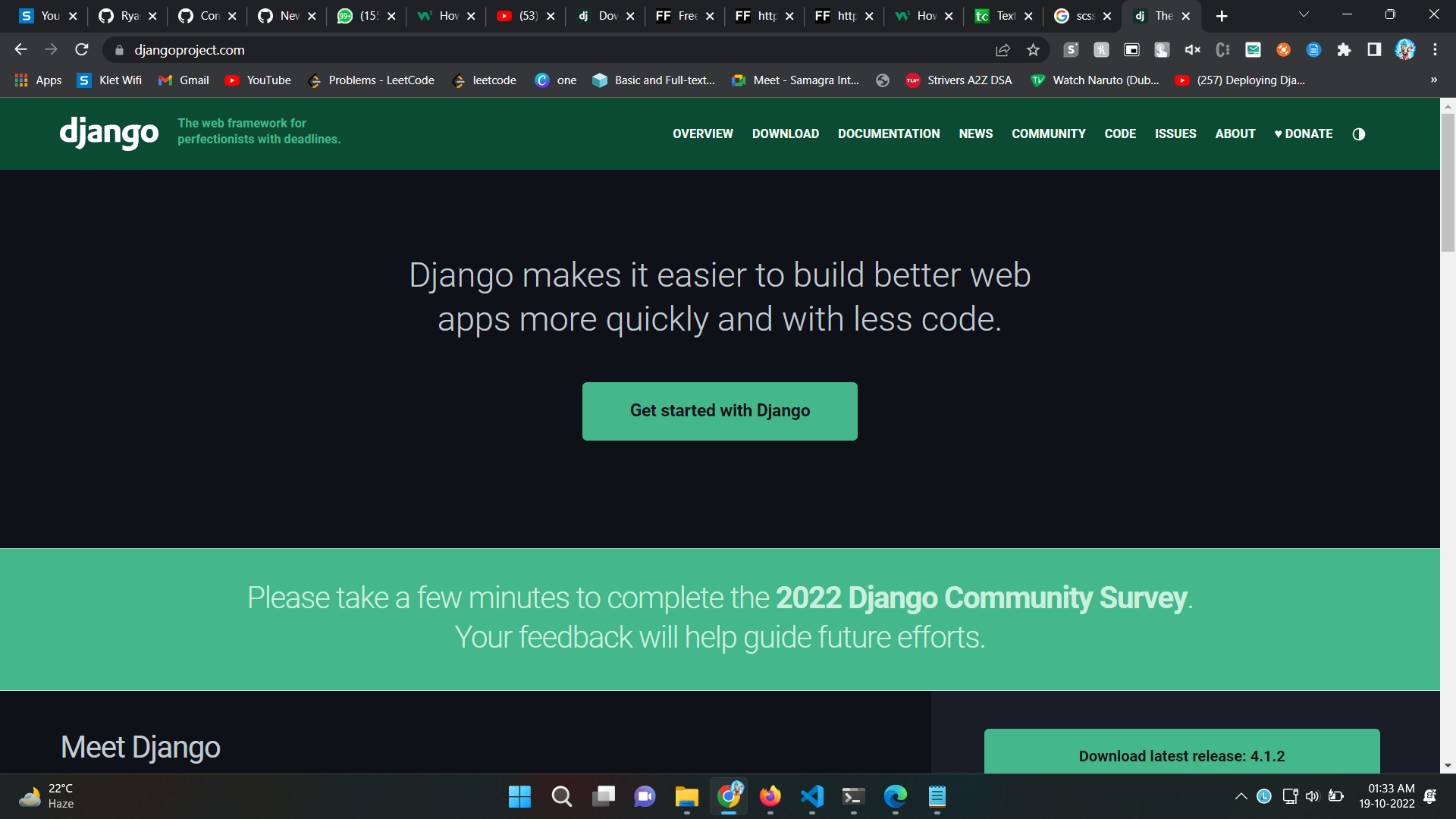Viewport: 1456px width, 819px height.
Task: Toggle the mute extension icon in the toolbar
Action: coord(1191,50)
